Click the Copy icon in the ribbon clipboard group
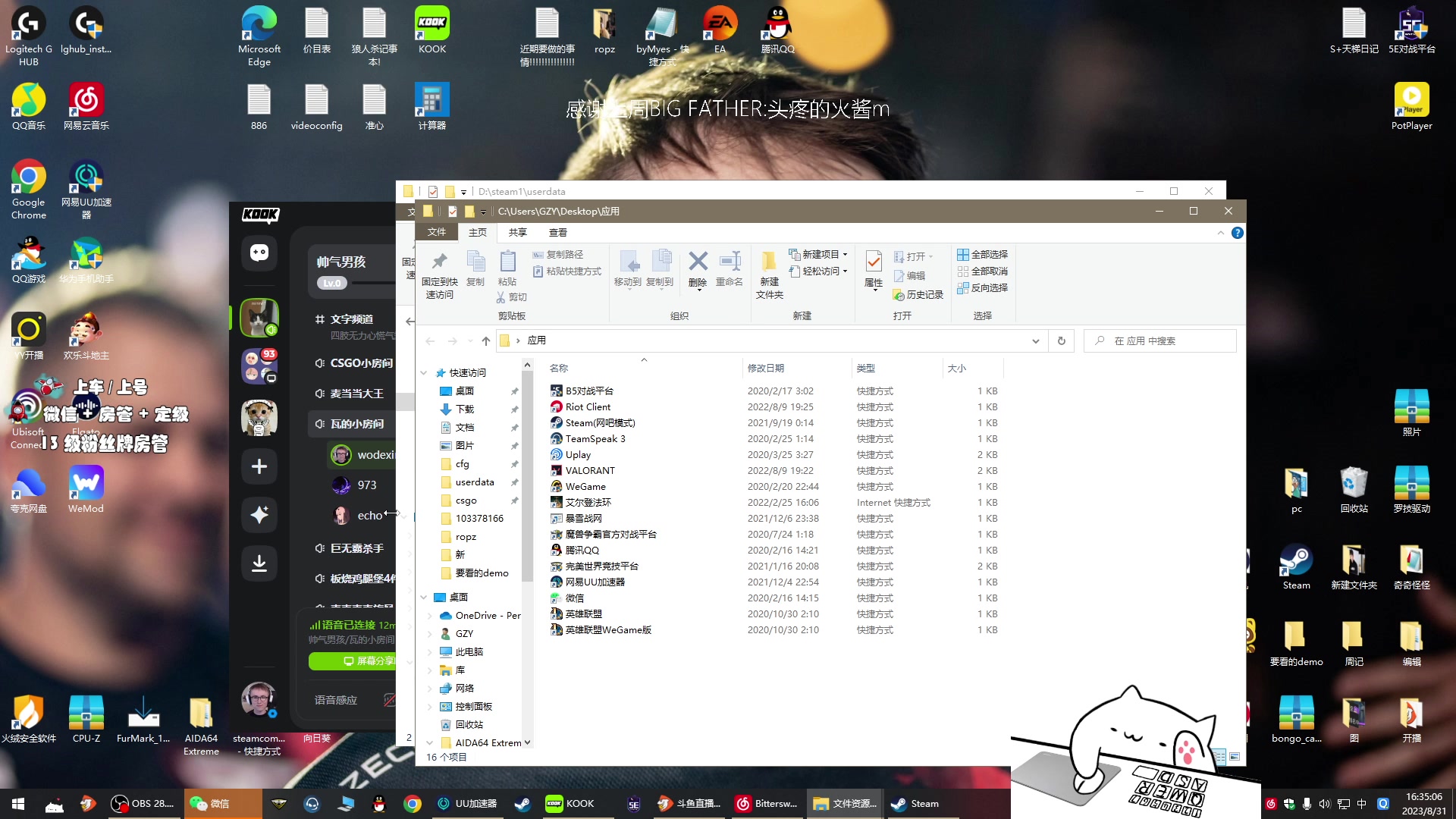 475,262
